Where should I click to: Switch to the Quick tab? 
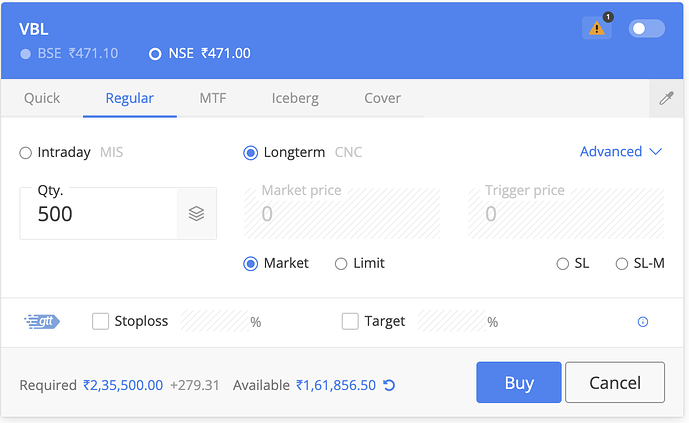click(42, 98)
